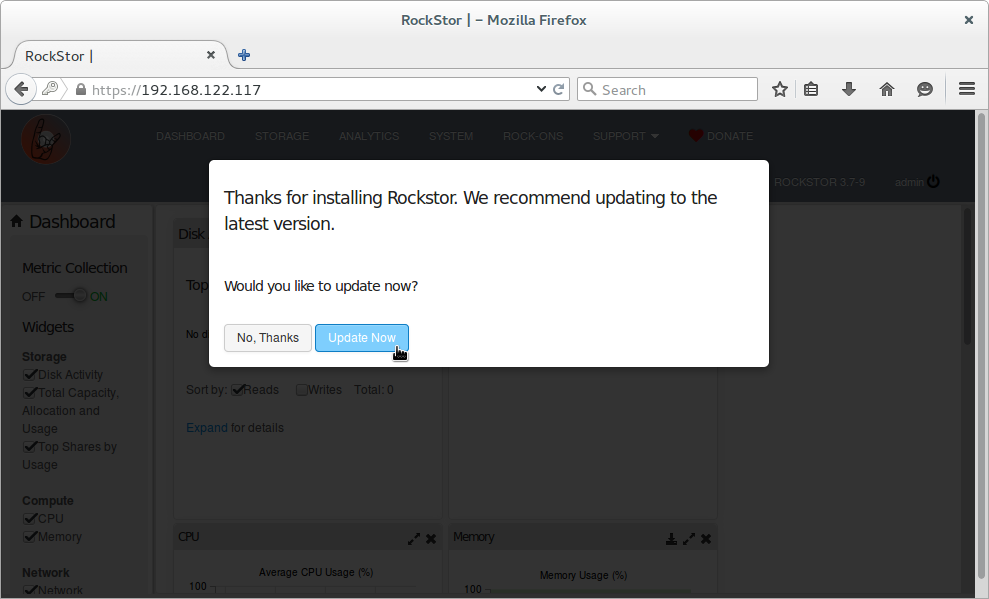
Task: Show bookmarks list icon
Action: coord(811,90)
